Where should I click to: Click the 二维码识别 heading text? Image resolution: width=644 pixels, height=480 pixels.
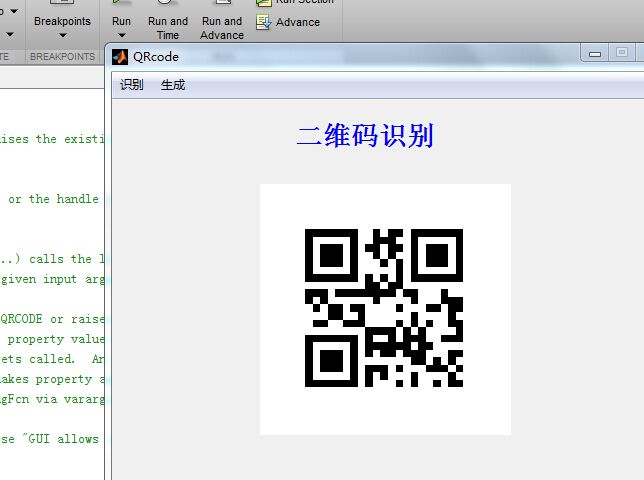coord(365,136)
